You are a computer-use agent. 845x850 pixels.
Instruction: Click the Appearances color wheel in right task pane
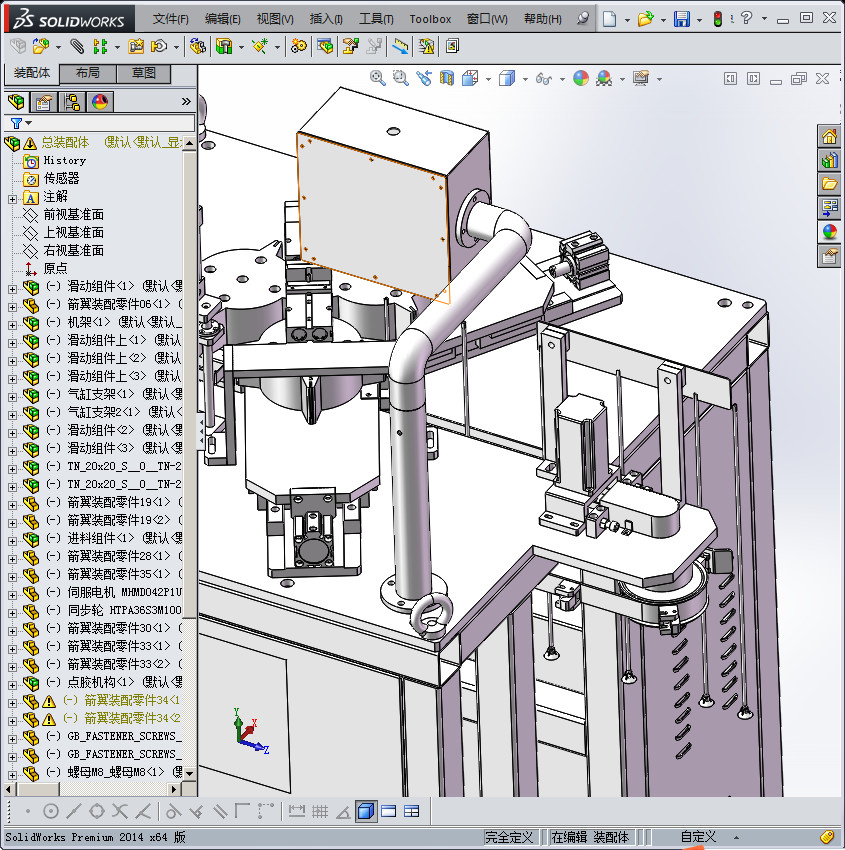coord(829,231)
